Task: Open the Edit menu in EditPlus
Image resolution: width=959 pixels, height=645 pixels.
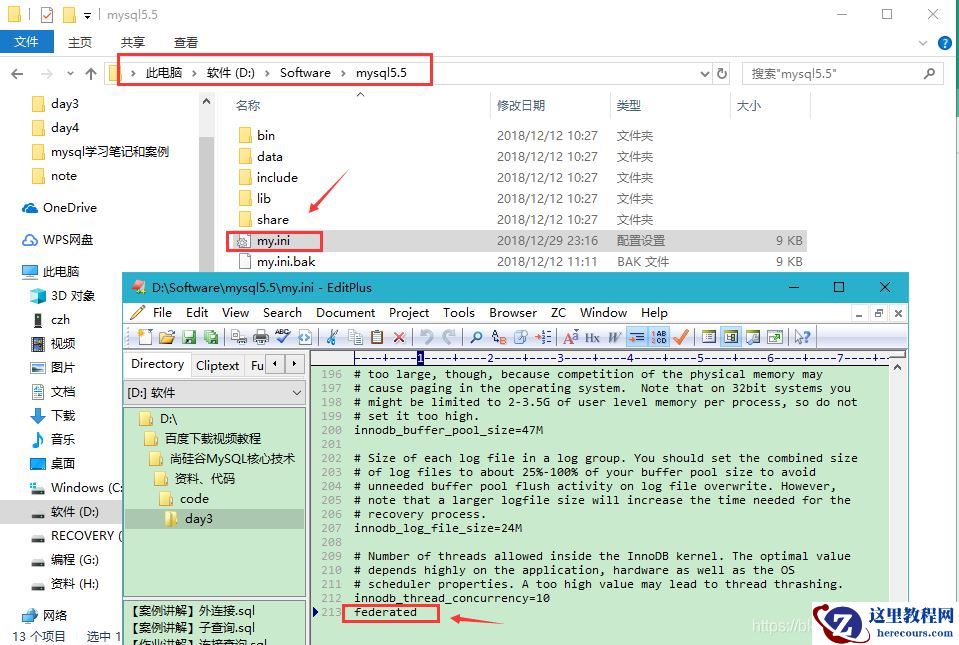Action: pos(197,312)
